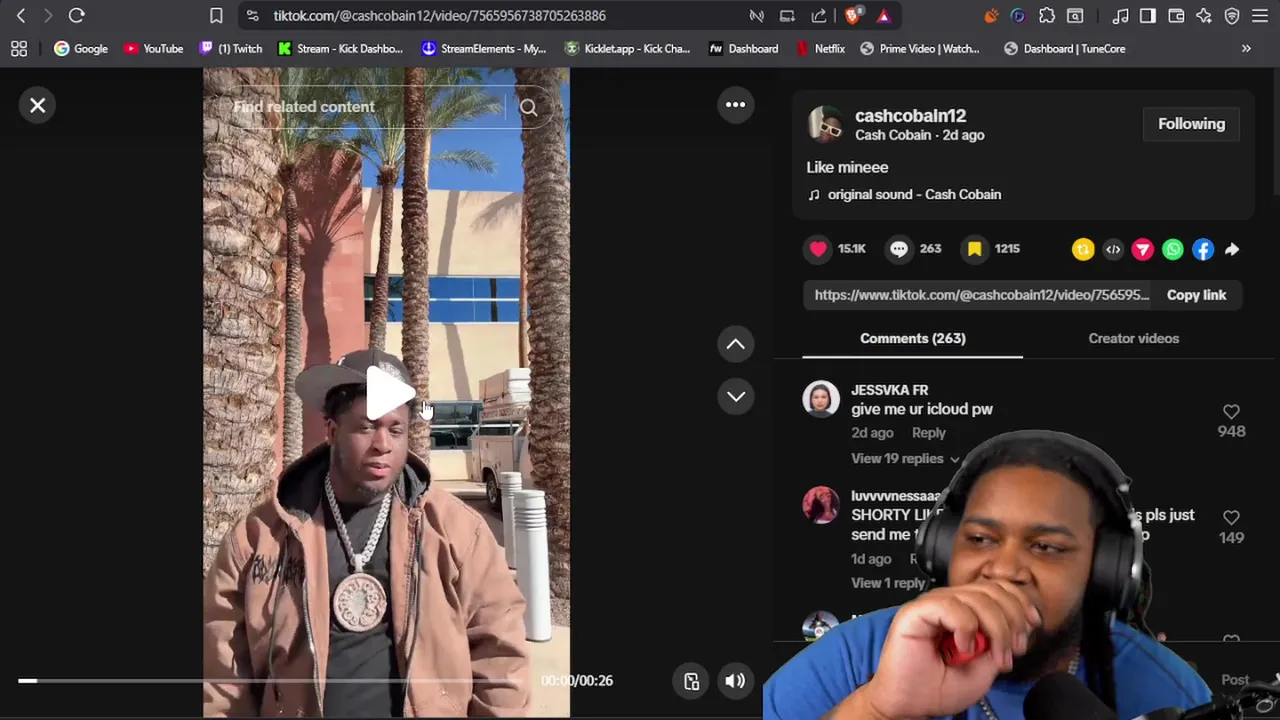1280x720 pixels.
Task: Switch to the Creator videos tab
Action: click(x=1133, y=338)
